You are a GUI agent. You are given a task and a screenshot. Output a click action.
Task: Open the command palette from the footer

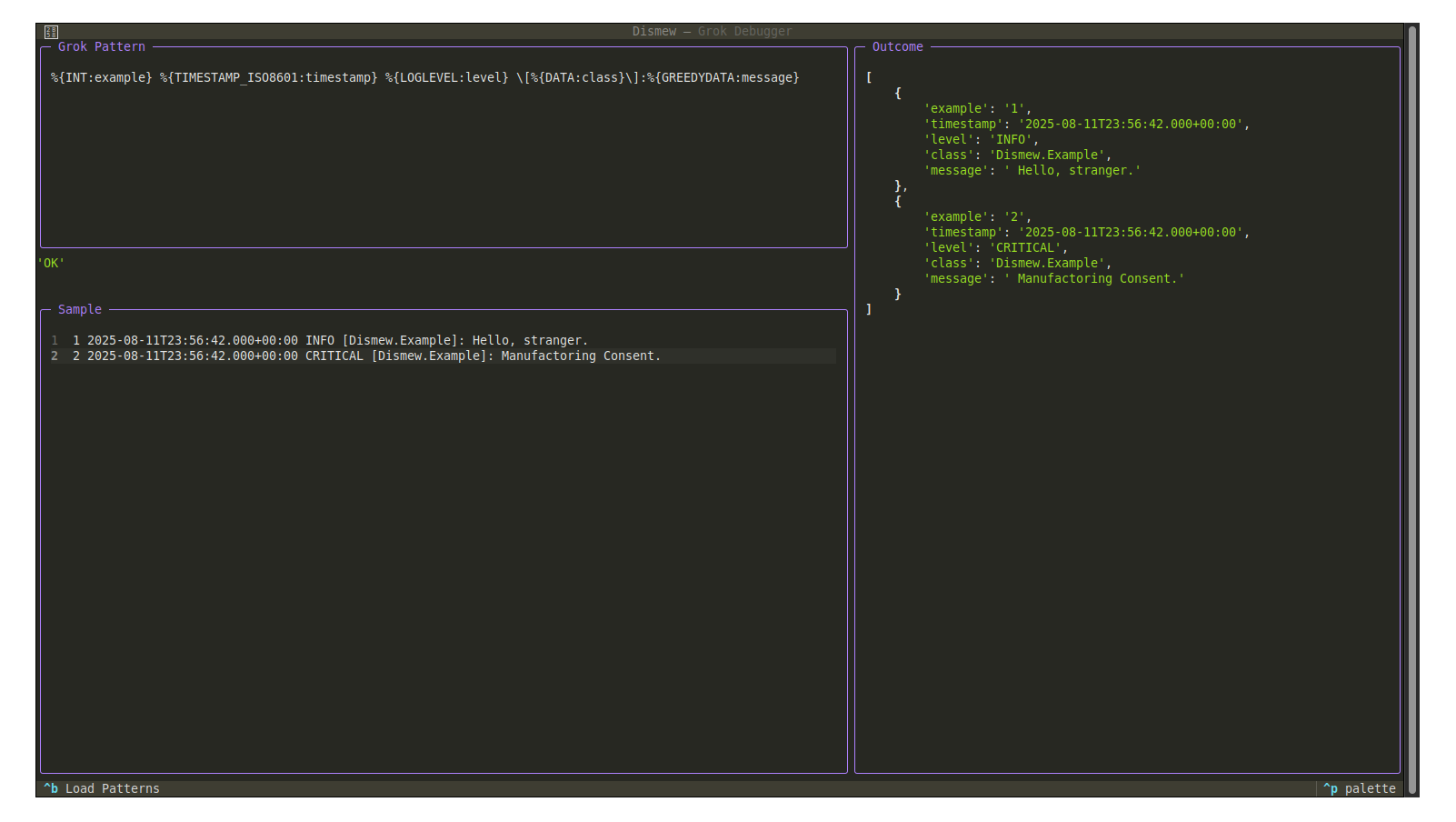1361,788
